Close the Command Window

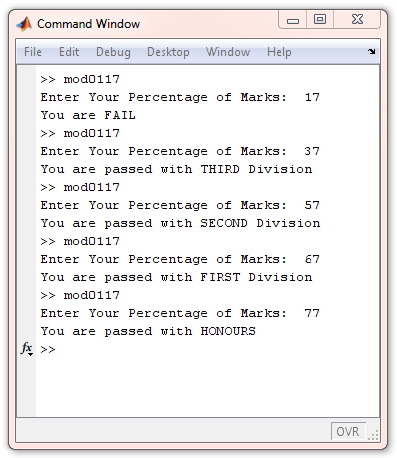click(357, 19)
